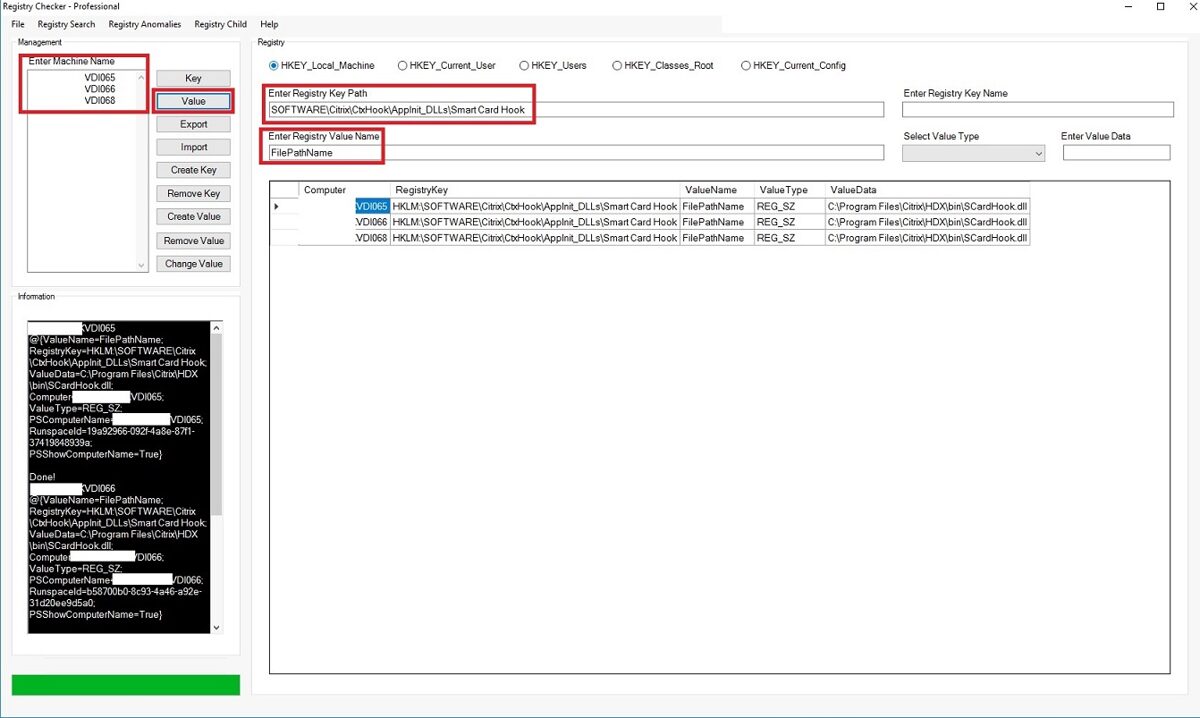Click the green progress bar
The height and width of the screenshot is (718, 1200).
(126, 685)
